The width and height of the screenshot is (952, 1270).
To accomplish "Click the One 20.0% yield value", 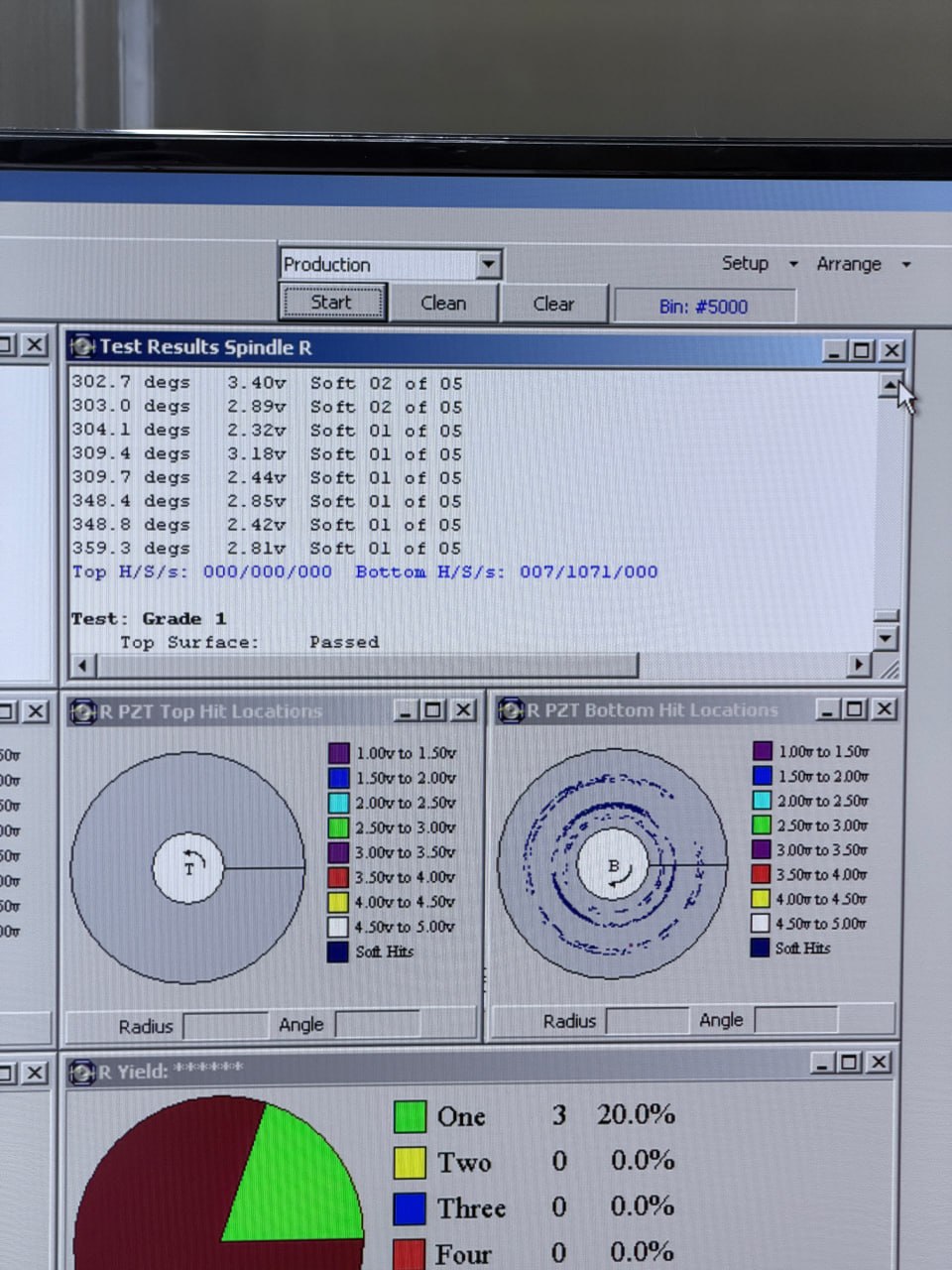I will [x=636, y=1115].
